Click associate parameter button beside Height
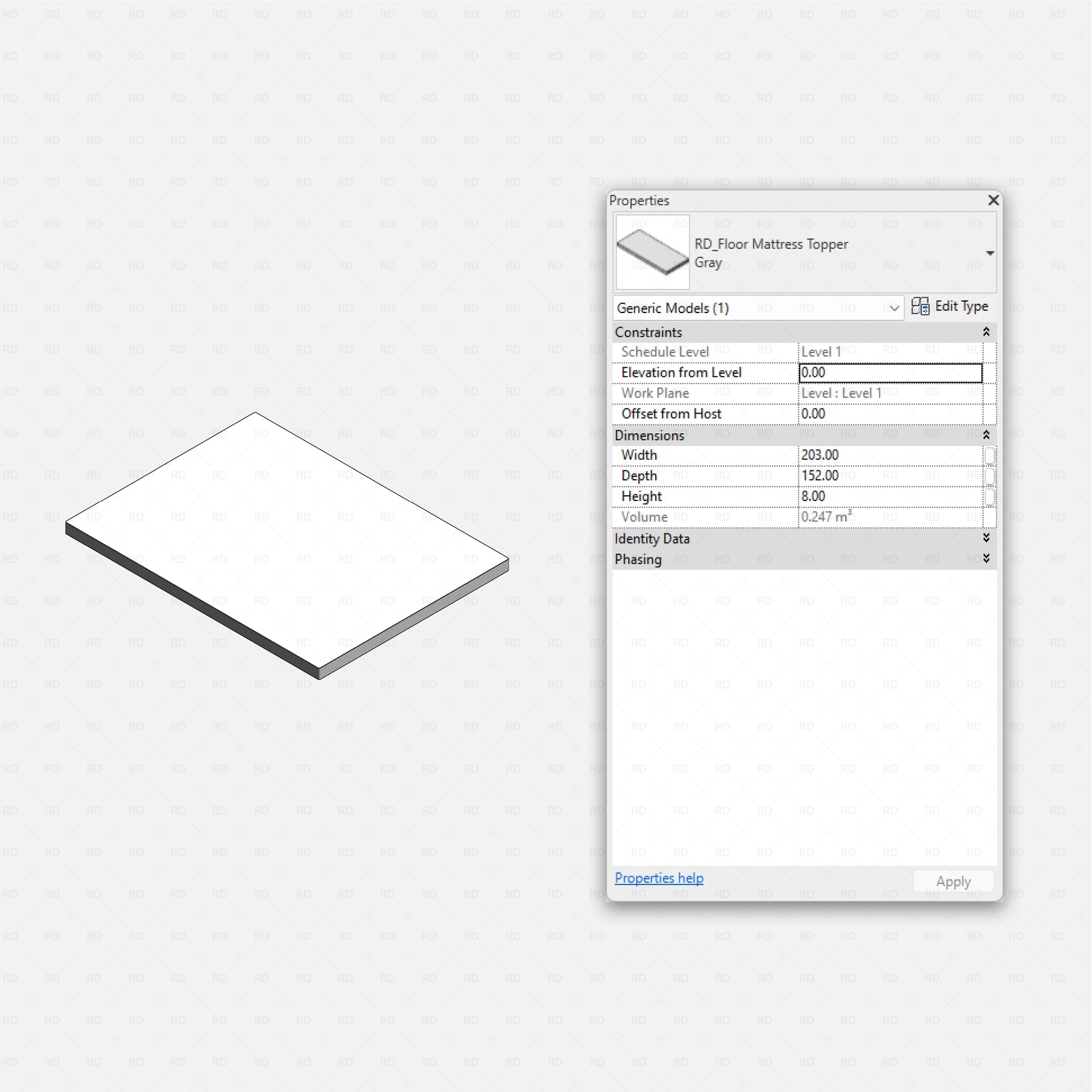Image resolution: width=1092 pixels, height=1092 pixels. (989, 496)
